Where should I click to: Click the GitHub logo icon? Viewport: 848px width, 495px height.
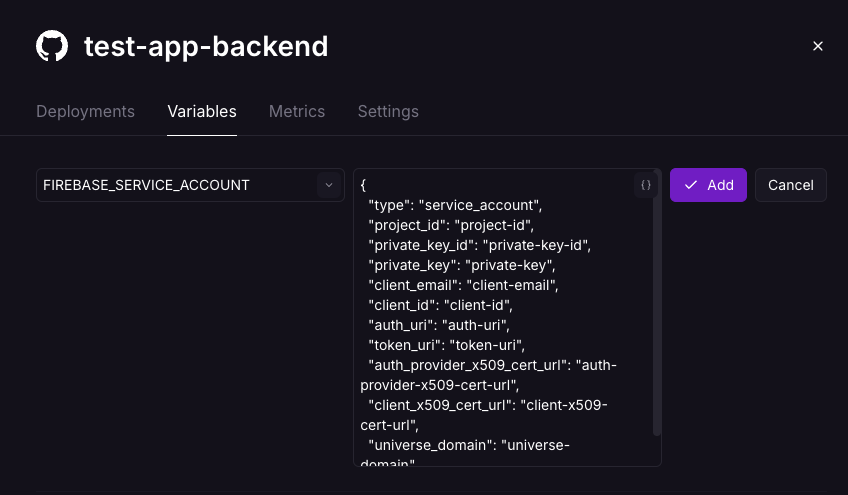coord(52,46)
